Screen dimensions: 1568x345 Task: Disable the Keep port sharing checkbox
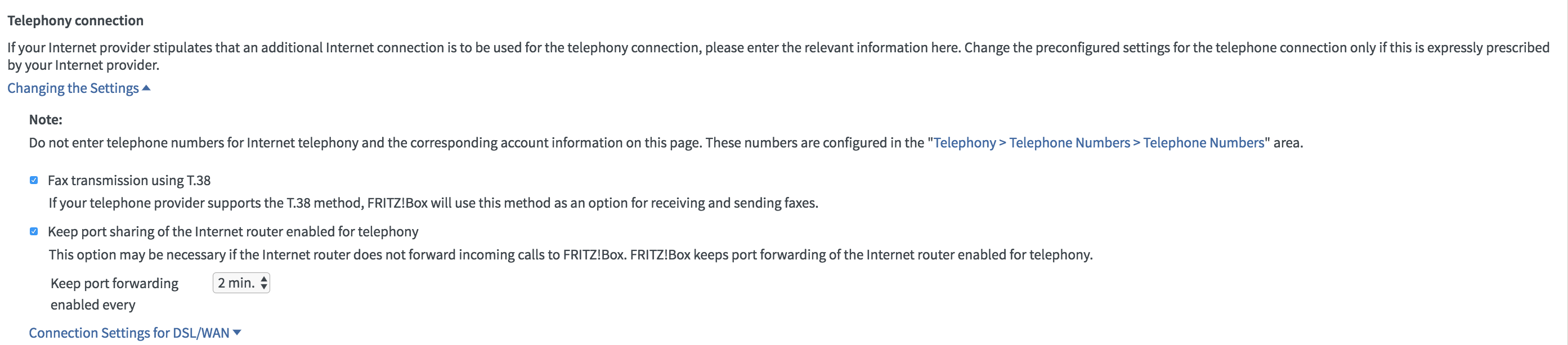coord(34,231)
